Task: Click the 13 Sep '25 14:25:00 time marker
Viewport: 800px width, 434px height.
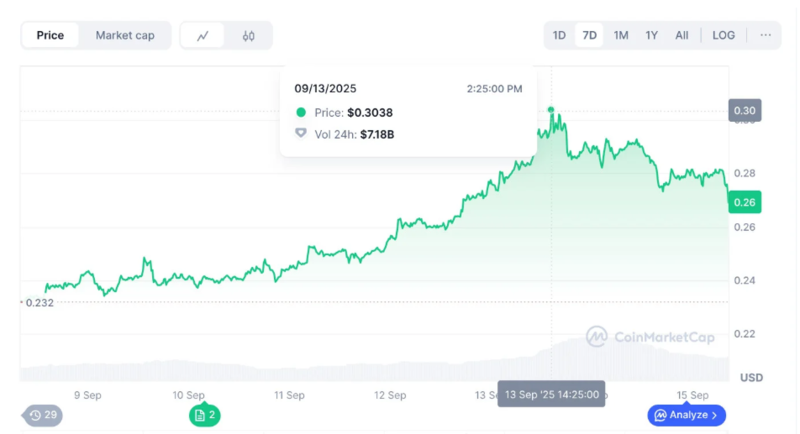Action: (552, 395)
